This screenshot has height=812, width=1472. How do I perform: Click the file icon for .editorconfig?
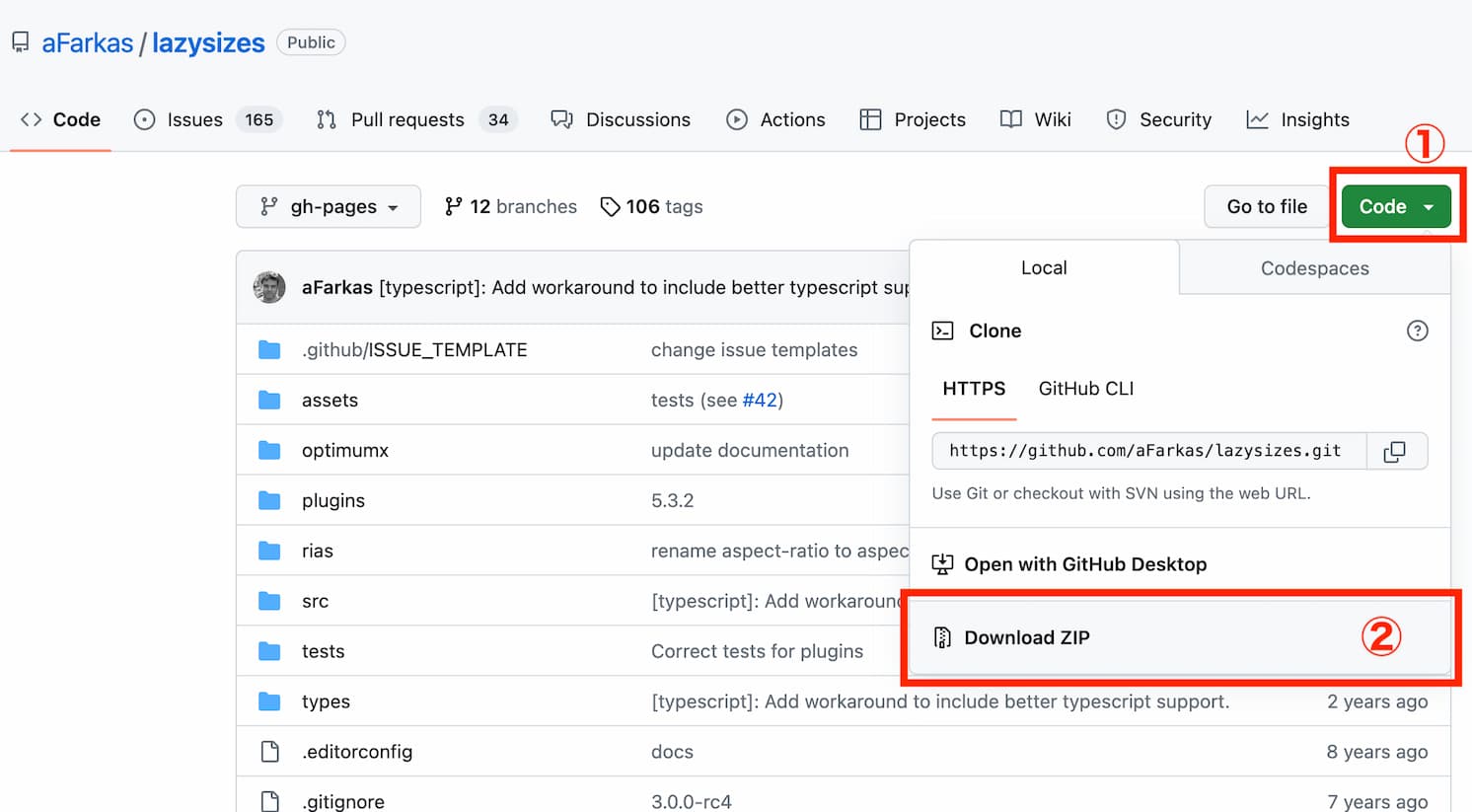click(269, 752)
